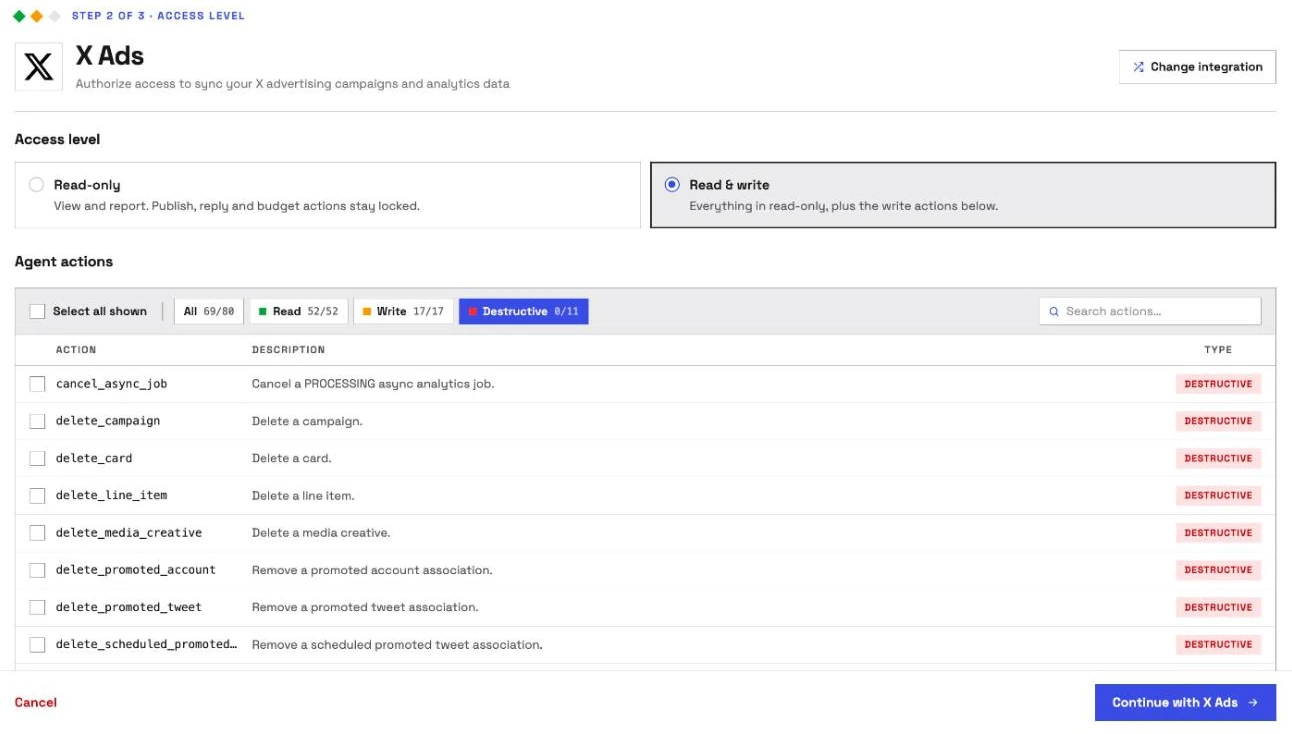
Task: Tick the delete_promoted_tweet checkbox
Action: 37,607
